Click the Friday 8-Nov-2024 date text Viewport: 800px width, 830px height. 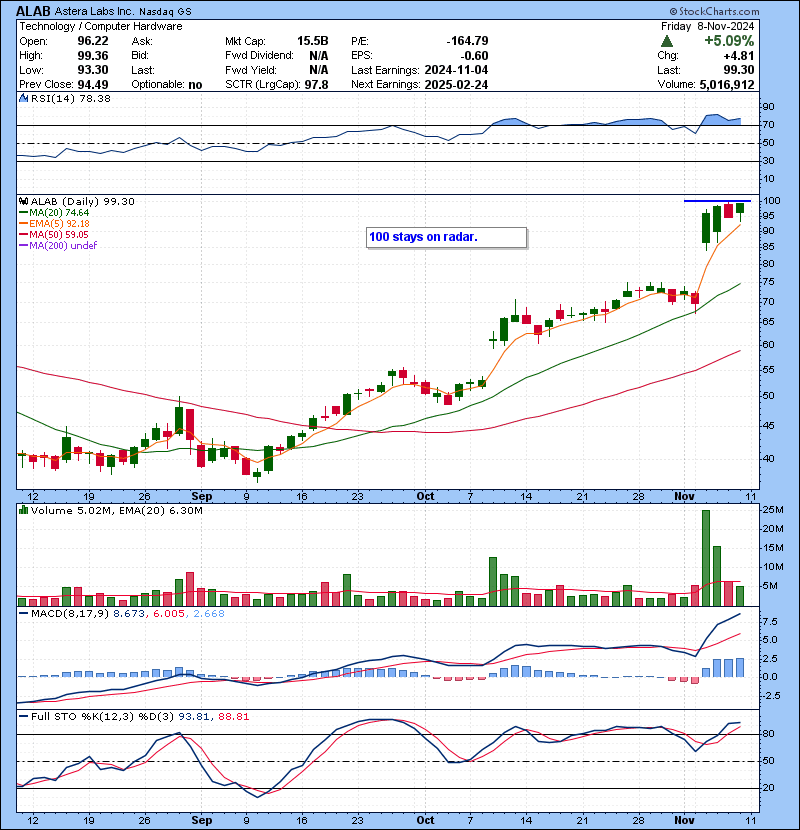(x=707, y=26)
